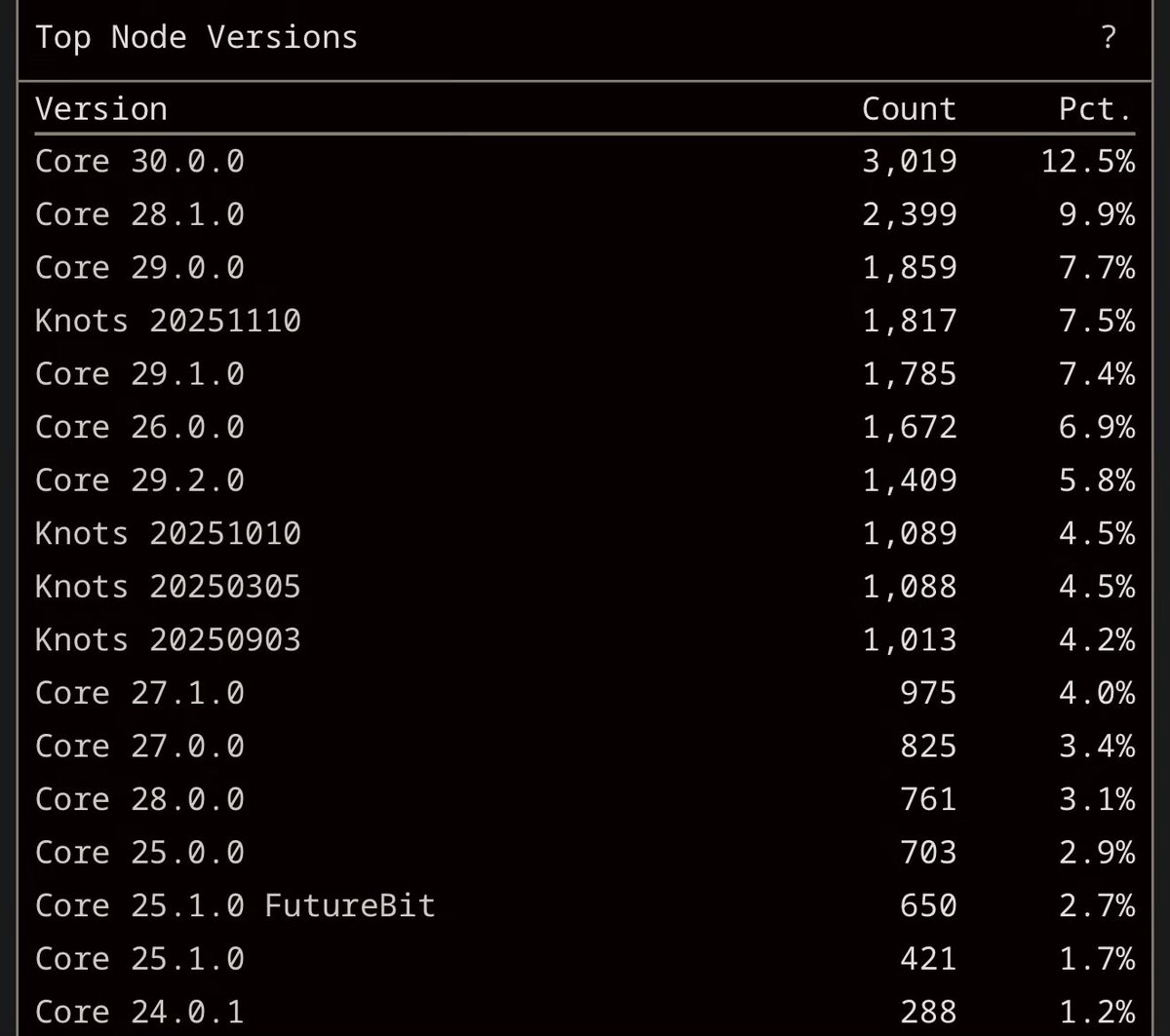Click the count 650
The image size is (1170, 1036).
(x=928, y=905)
